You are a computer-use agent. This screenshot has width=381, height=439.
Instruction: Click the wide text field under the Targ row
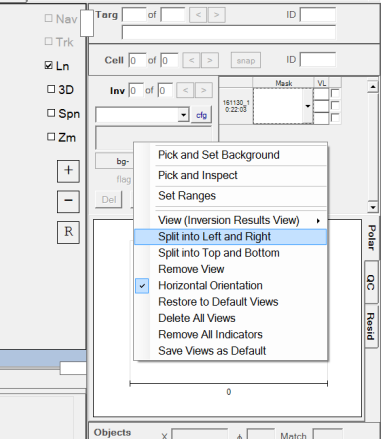point(229,32)
